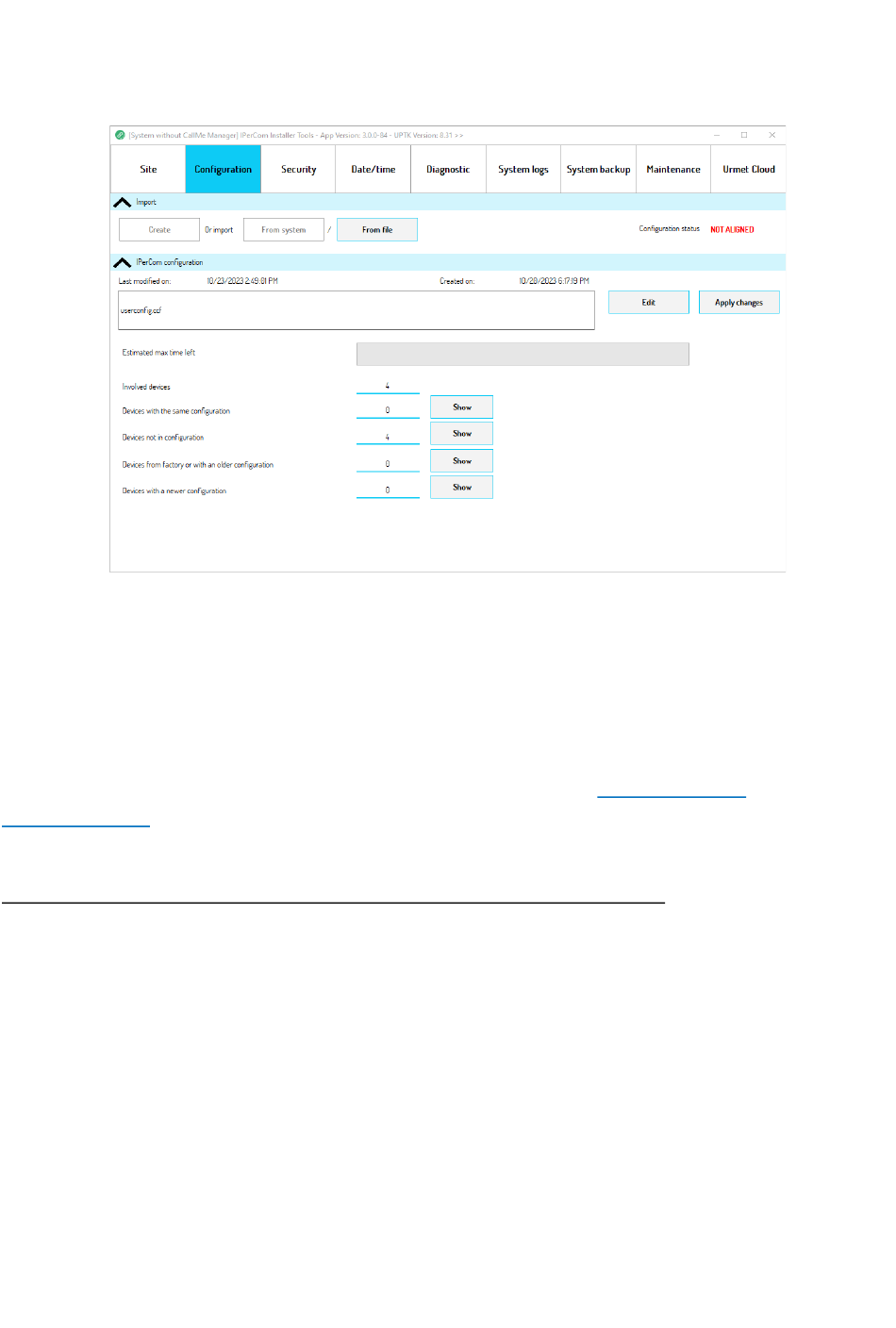Click the IPerCom configuration header label
896x1328 pixels.
pyautogui.click(x=170, y=263)
